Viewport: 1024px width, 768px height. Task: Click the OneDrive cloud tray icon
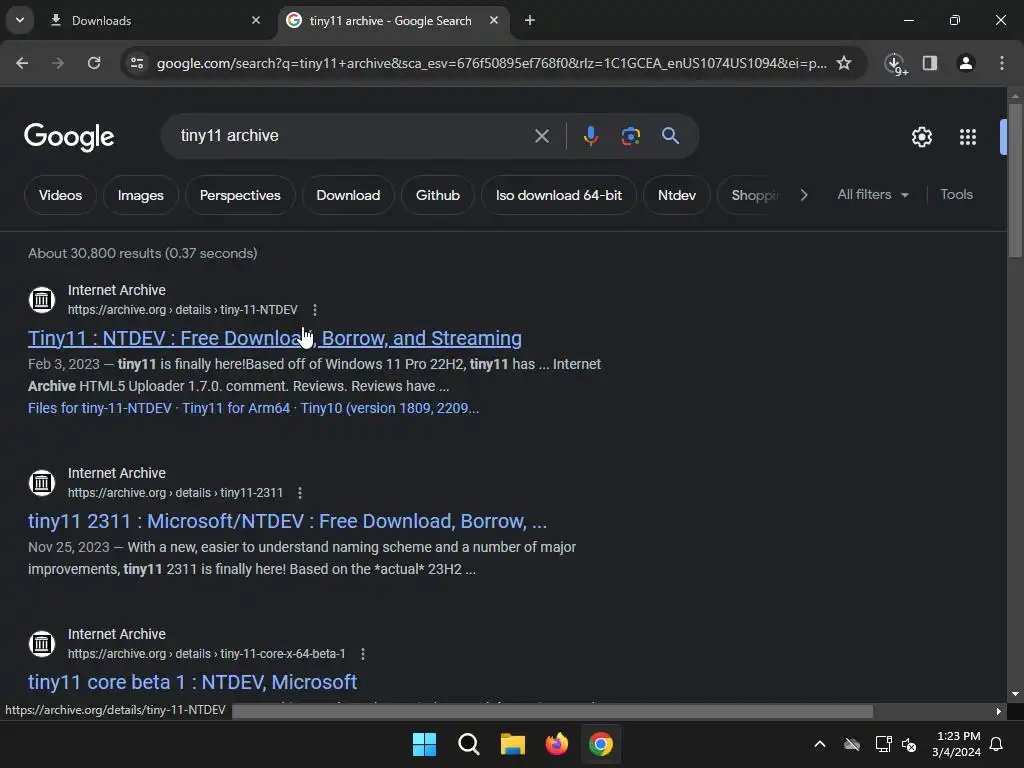[852, 744]
